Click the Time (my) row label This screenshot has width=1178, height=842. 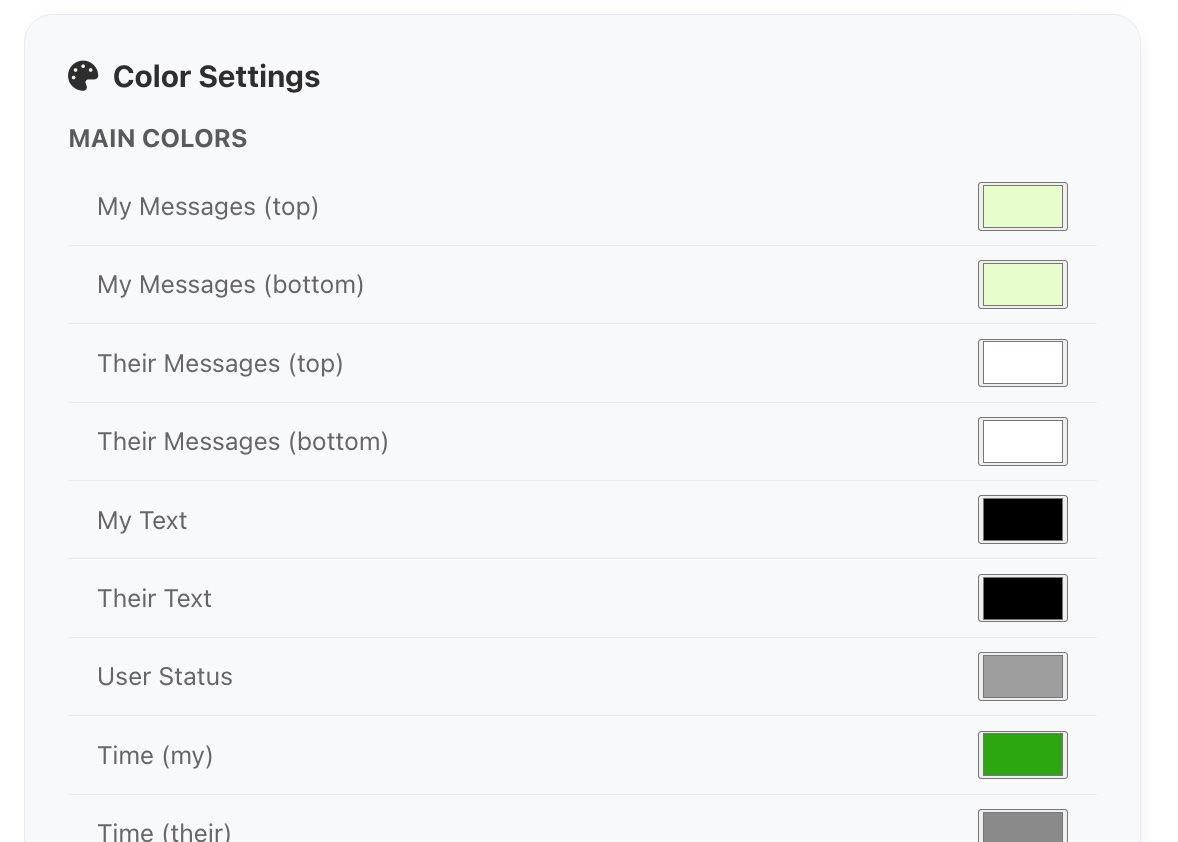point(155,756)
